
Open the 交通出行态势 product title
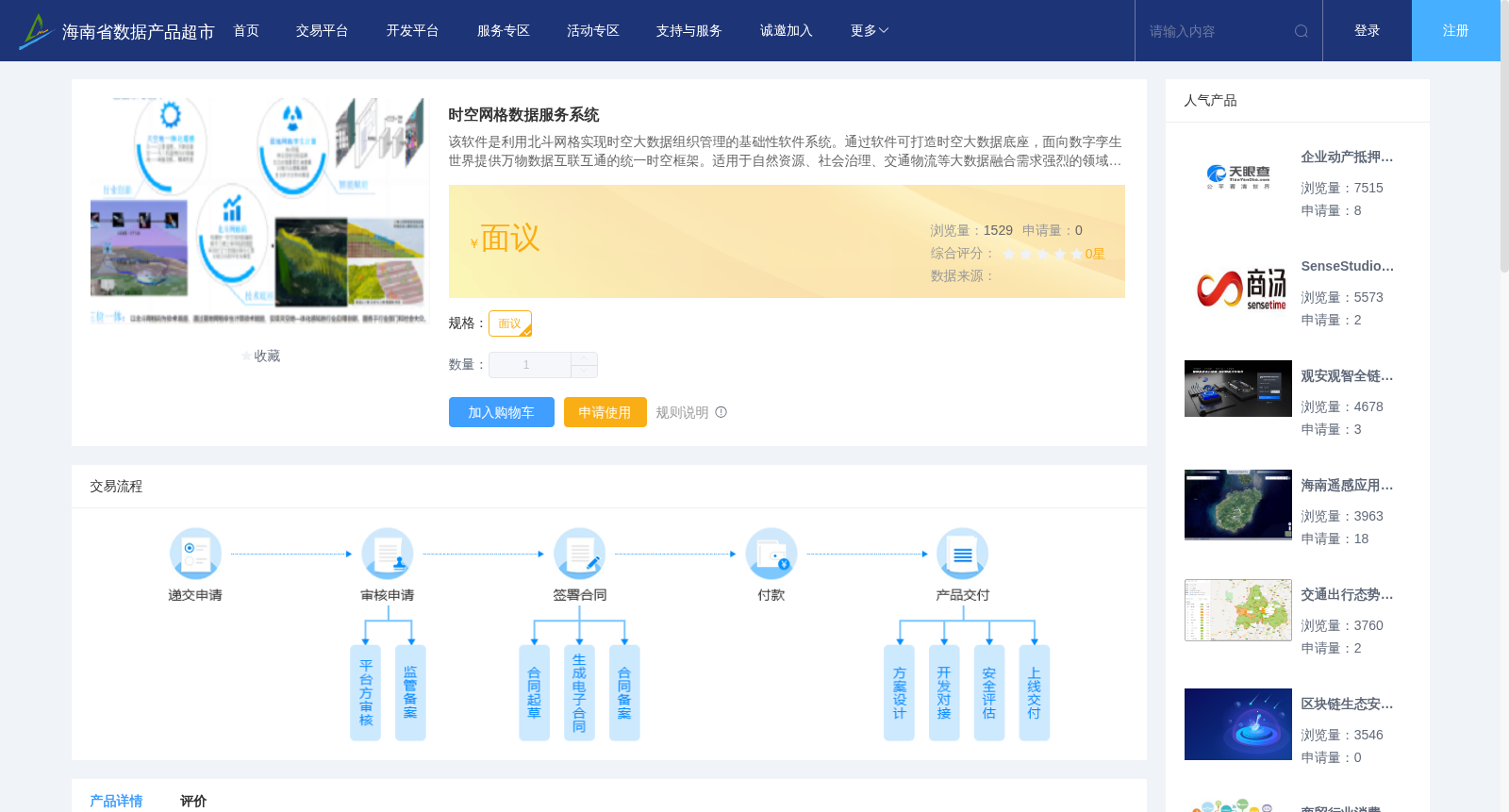[1347, 595]
